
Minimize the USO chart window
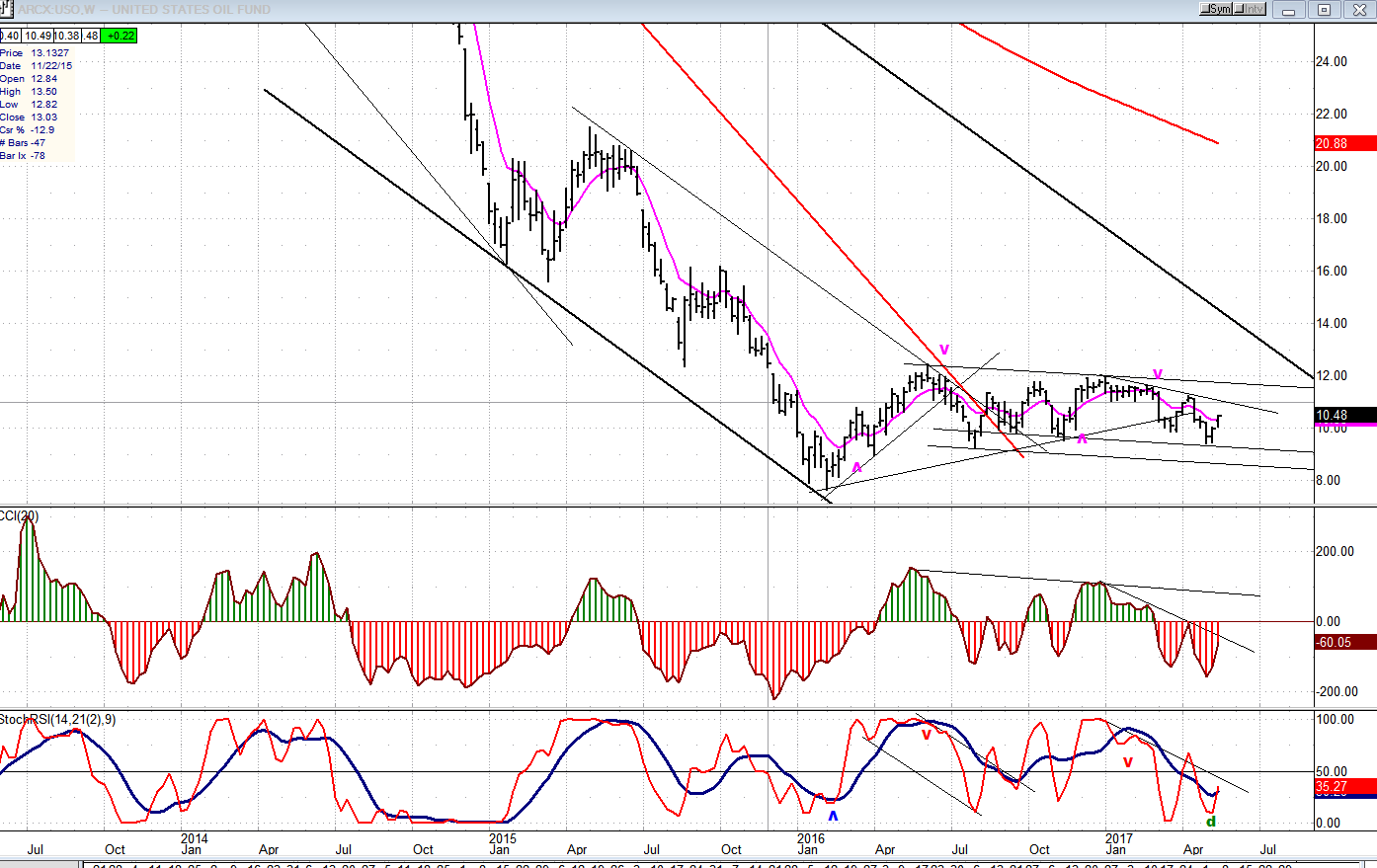(x=1289, y=10)
